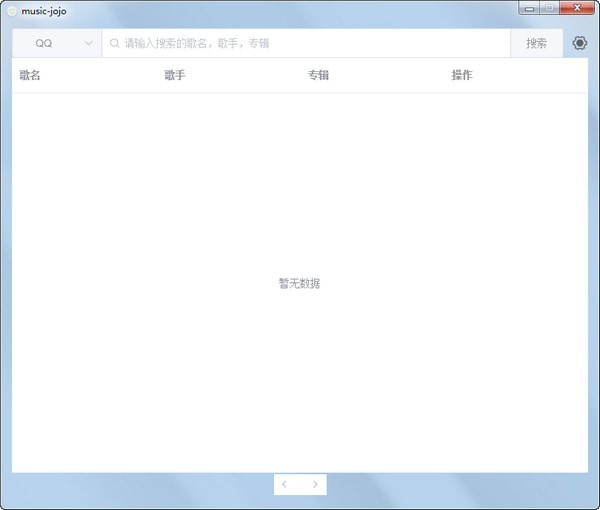Click the 歌手 column header
Screen dimensions: 600x510
175,75
